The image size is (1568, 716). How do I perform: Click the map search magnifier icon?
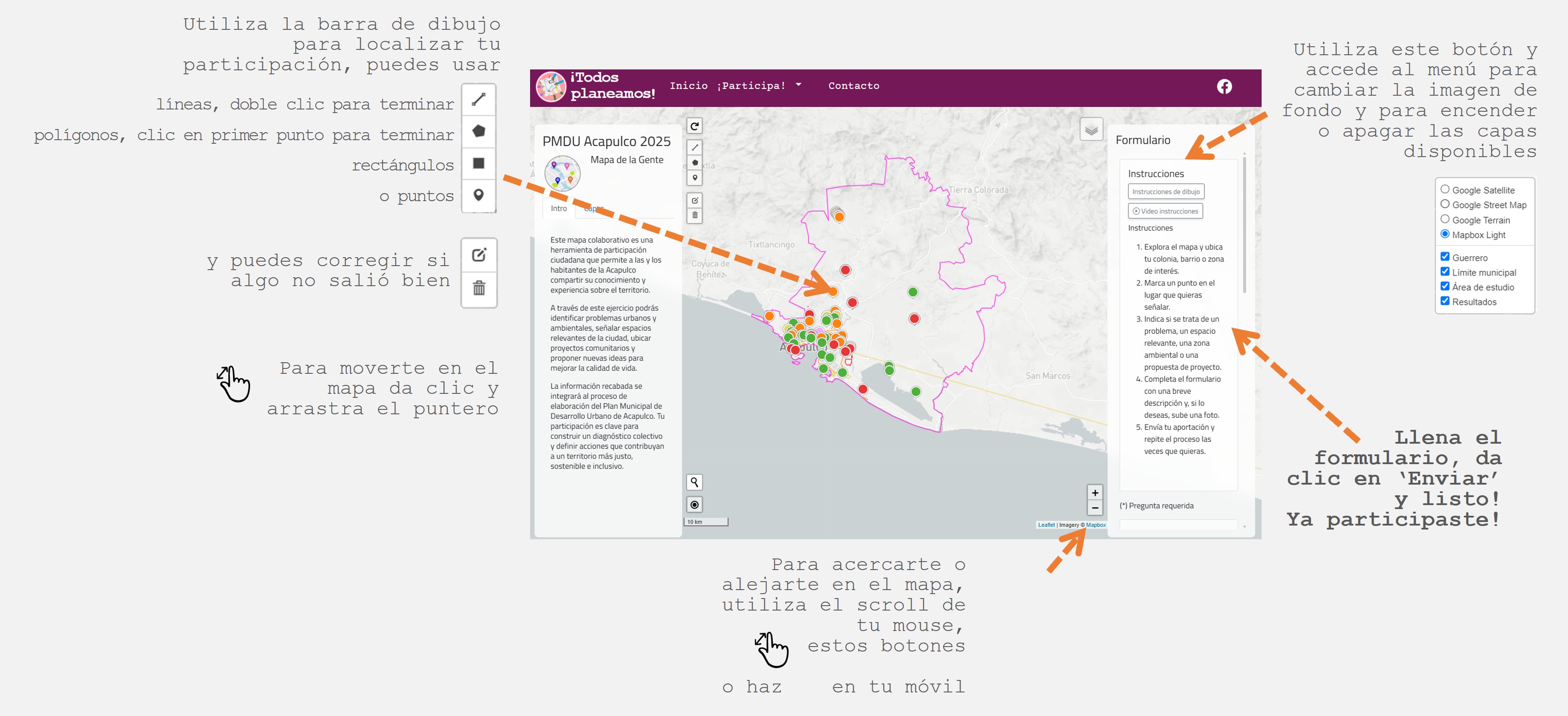click(694, 482)
